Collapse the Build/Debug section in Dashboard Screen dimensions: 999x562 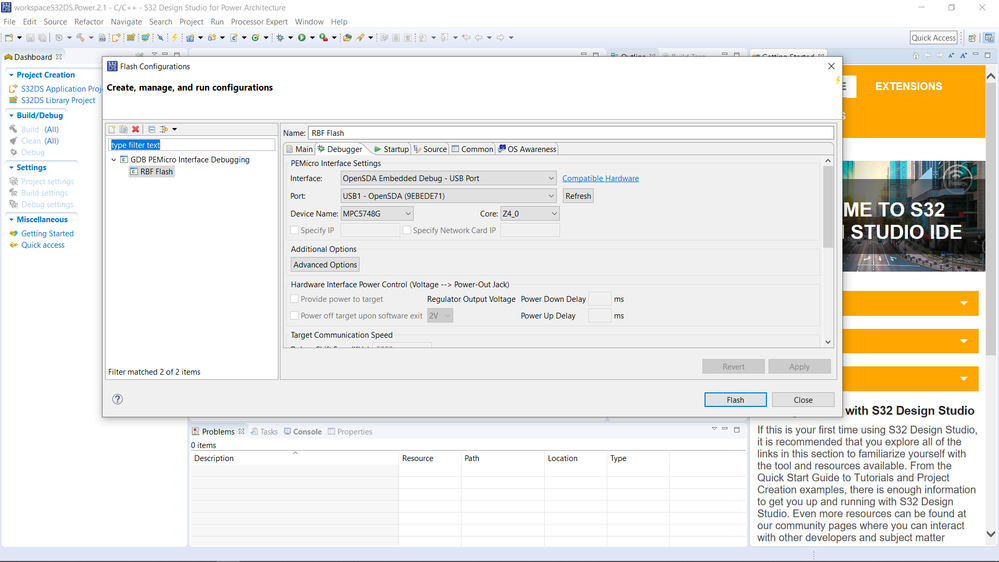click(x=11, y=115)
